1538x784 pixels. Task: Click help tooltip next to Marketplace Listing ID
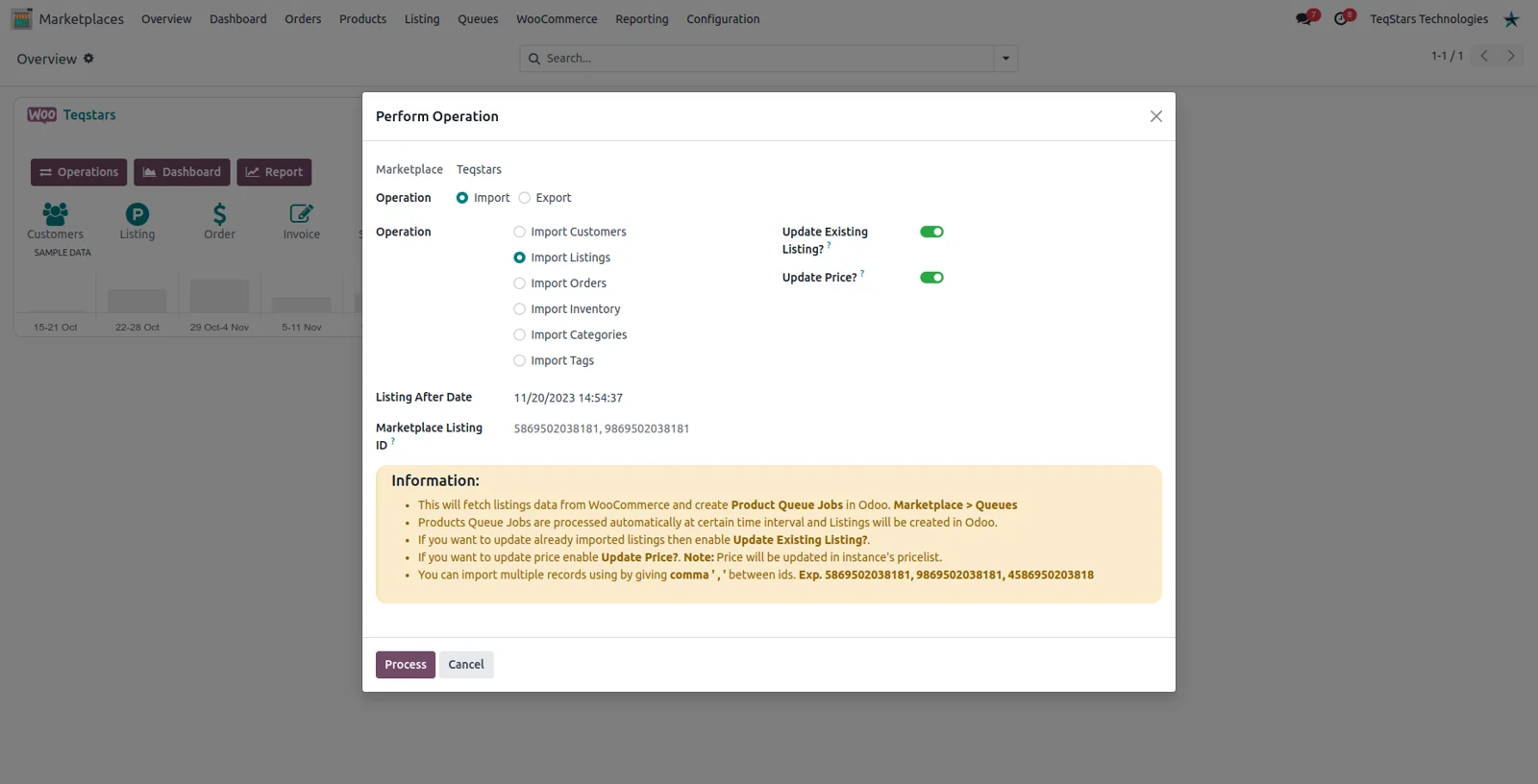click(392, 441)
